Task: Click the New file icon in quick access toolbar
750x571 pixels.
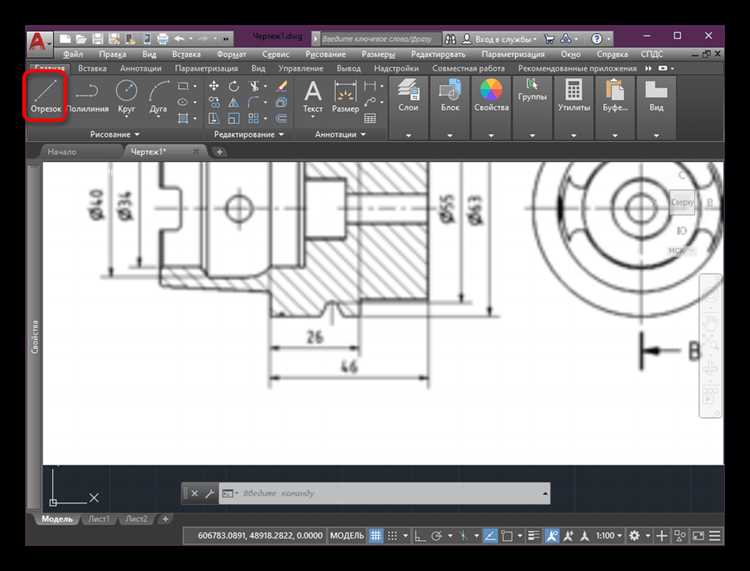Action: point(66,39)
